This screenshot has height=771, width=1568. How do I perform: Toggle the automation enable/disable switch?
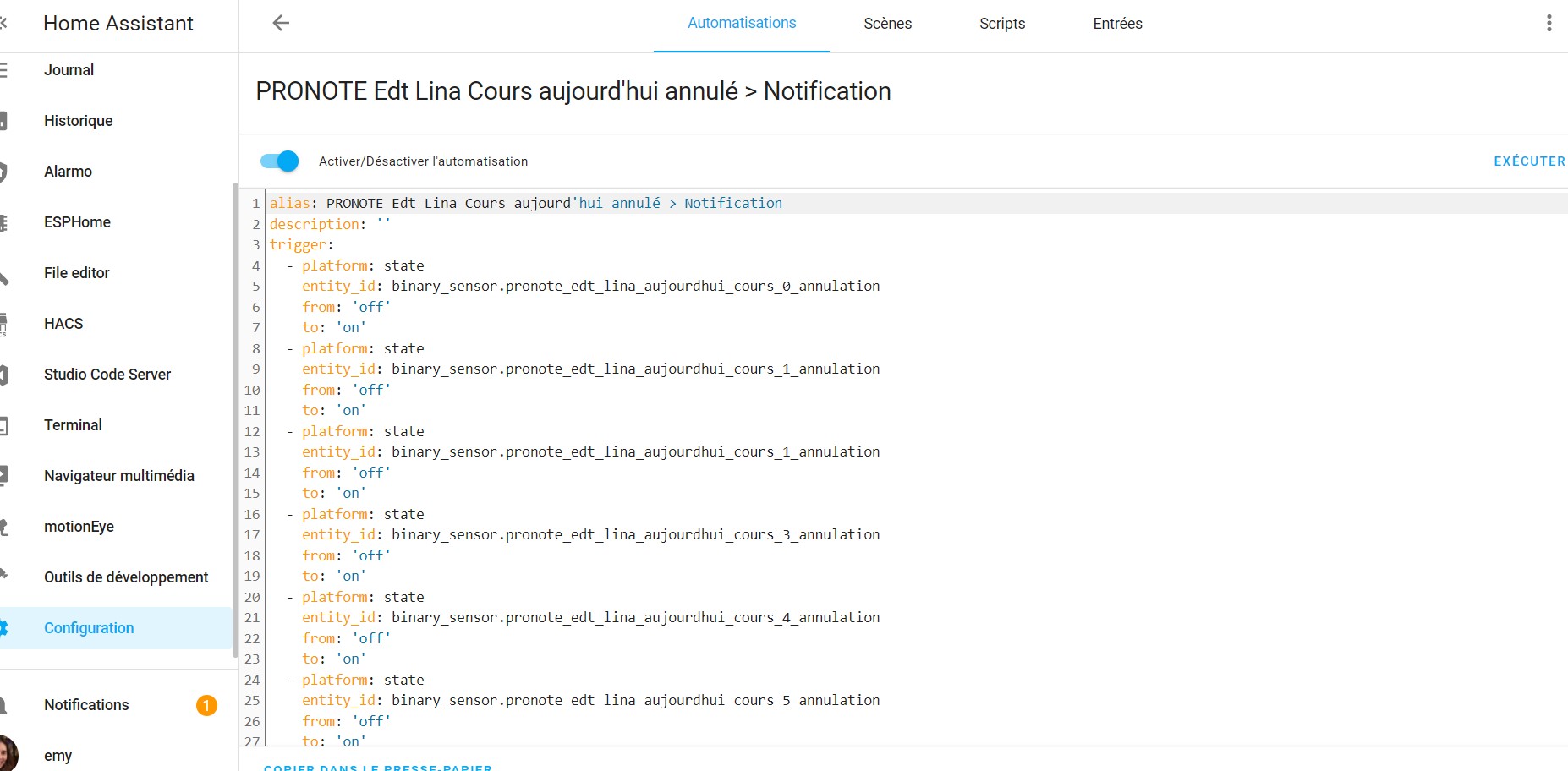279,161
